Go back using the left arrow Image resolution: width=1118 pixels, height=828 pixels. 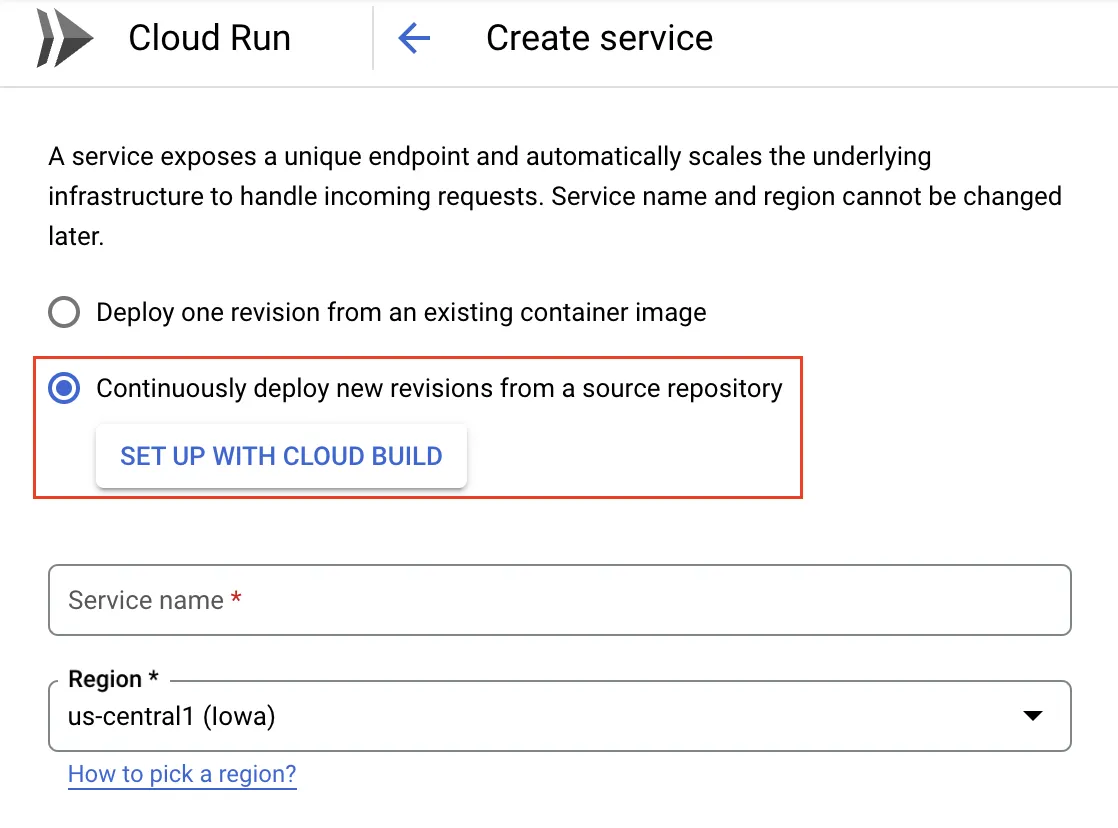(413, 39)
